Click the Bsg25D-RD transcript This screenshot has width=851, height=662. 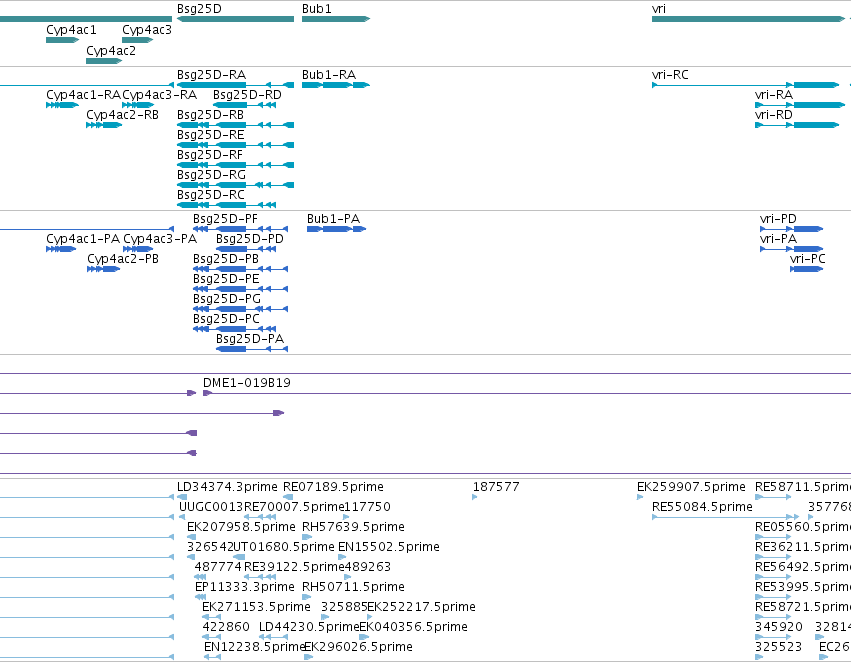(244, 105)
